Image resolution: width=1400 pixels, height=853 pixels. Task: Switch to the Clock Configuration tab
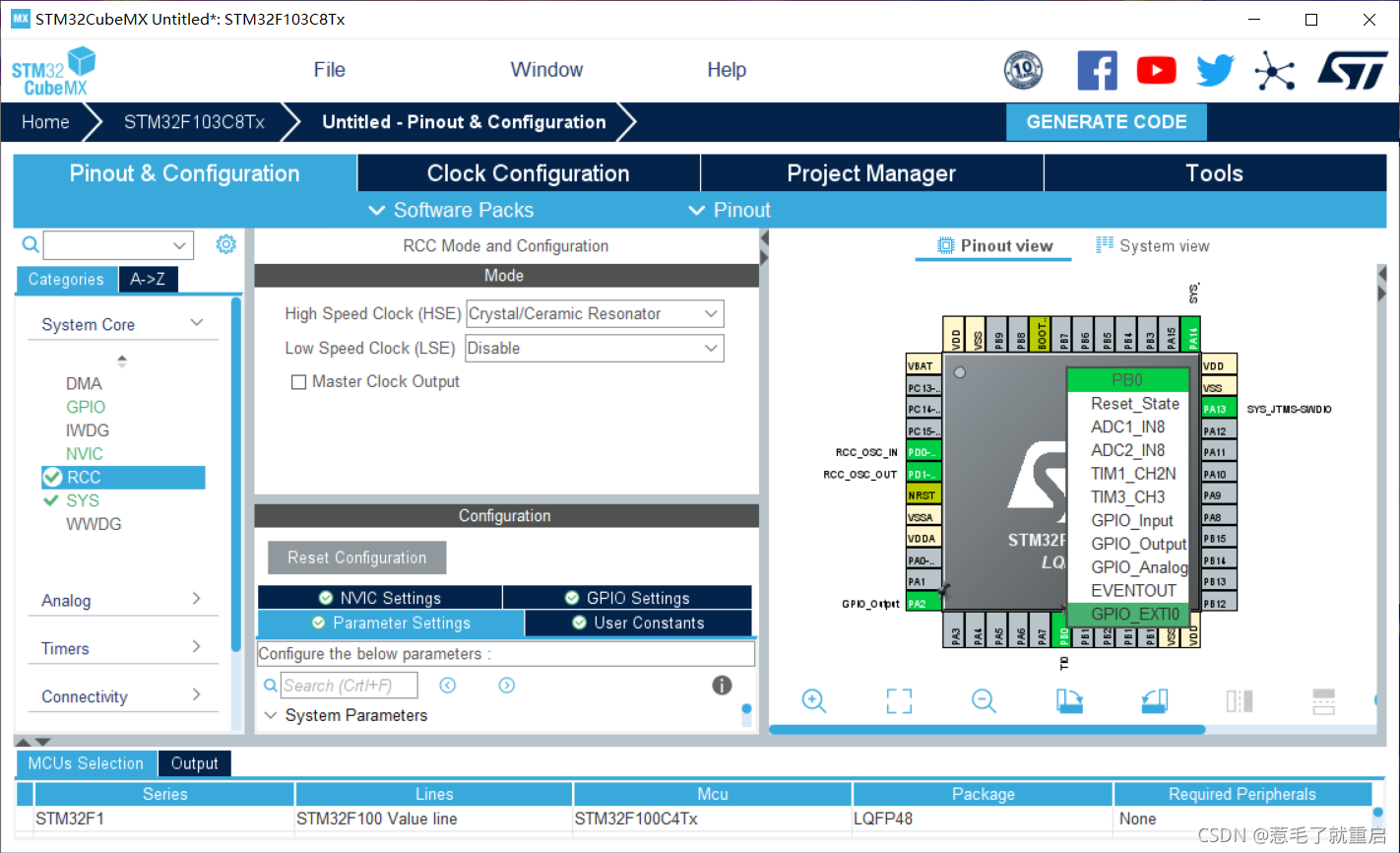[529, 173]
